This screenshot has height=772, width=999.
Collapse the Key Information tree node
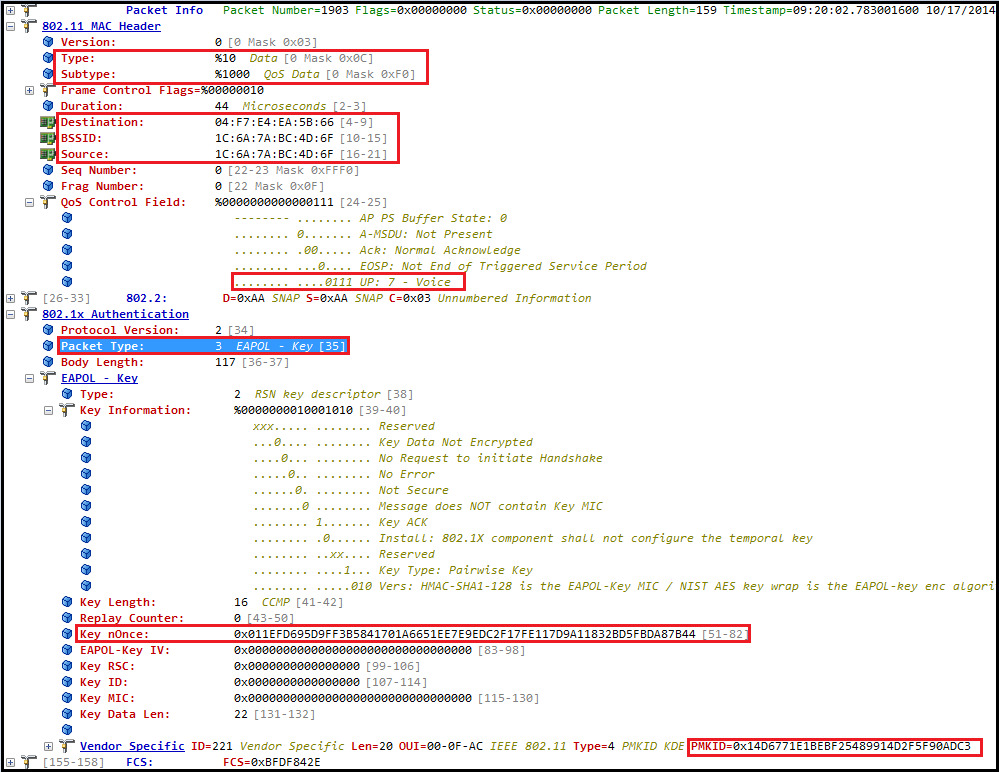coord(48,410)
